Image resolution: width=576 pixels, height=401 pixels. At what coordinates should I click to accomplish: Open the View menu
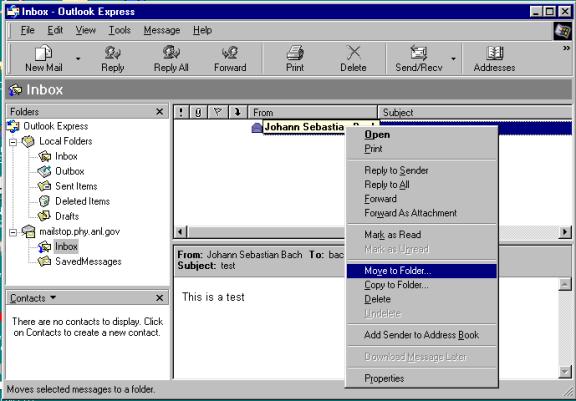click(86, 30)
